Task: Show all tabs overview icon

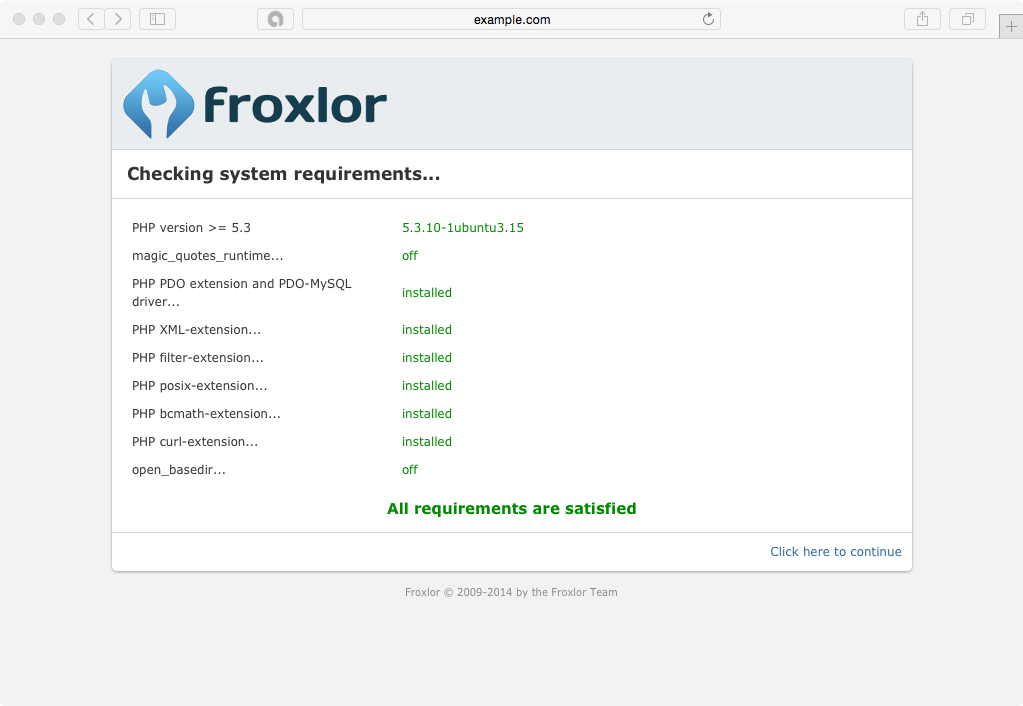Action: 968,19
